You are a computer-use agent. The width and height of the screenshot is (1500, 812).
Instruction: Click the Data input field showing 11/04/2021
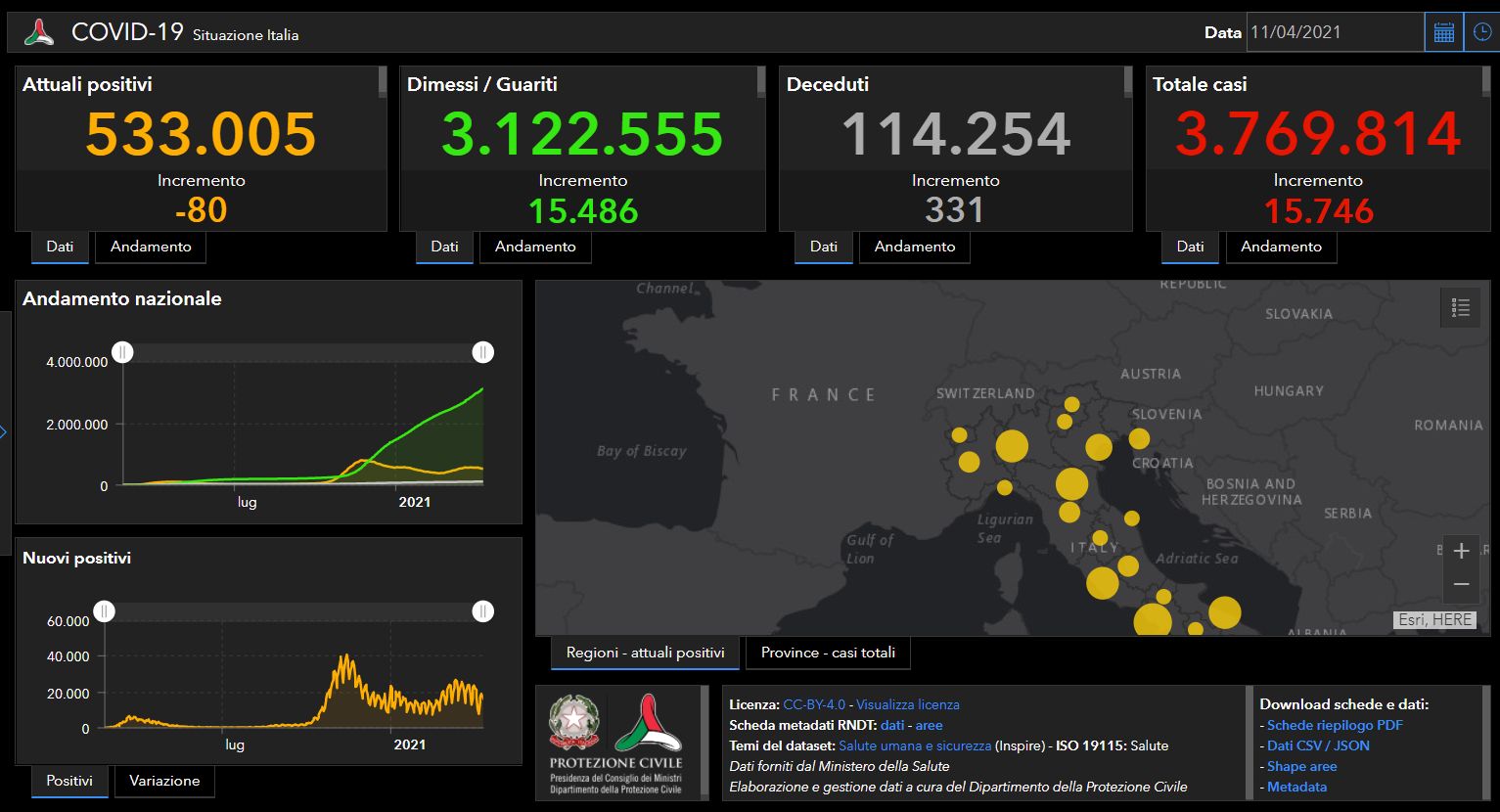tap(1335, 32)
